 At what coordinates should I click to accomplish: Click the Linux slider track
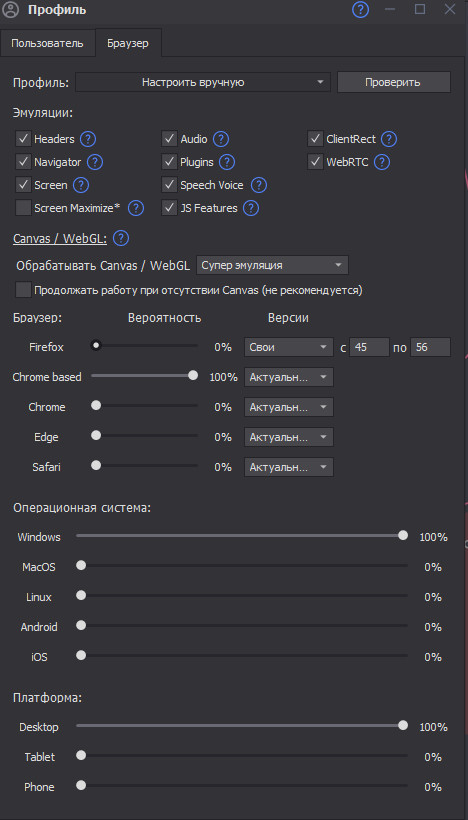click(242, 595)
